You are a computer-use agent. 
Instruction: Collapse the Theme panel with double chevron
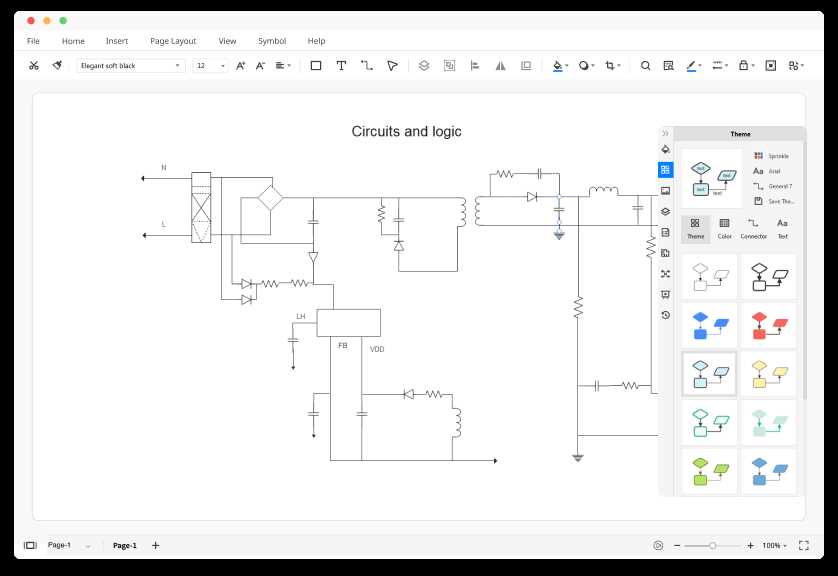[665, 133]
